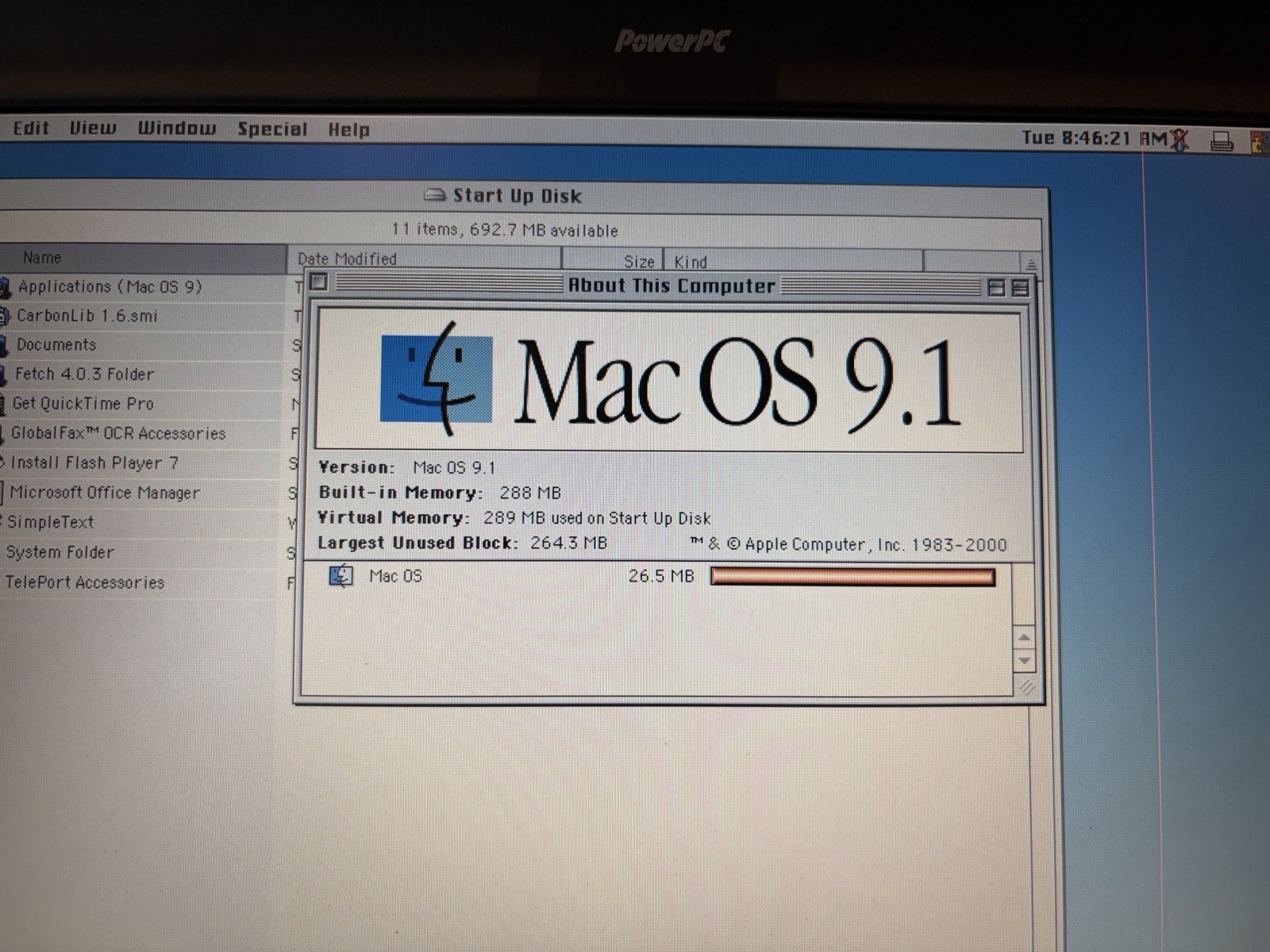Click the About This Computer zoom box
Image resolution: width=1270 pixels, height=952 pixels.
pyautogui.click(x=996, y=287)
